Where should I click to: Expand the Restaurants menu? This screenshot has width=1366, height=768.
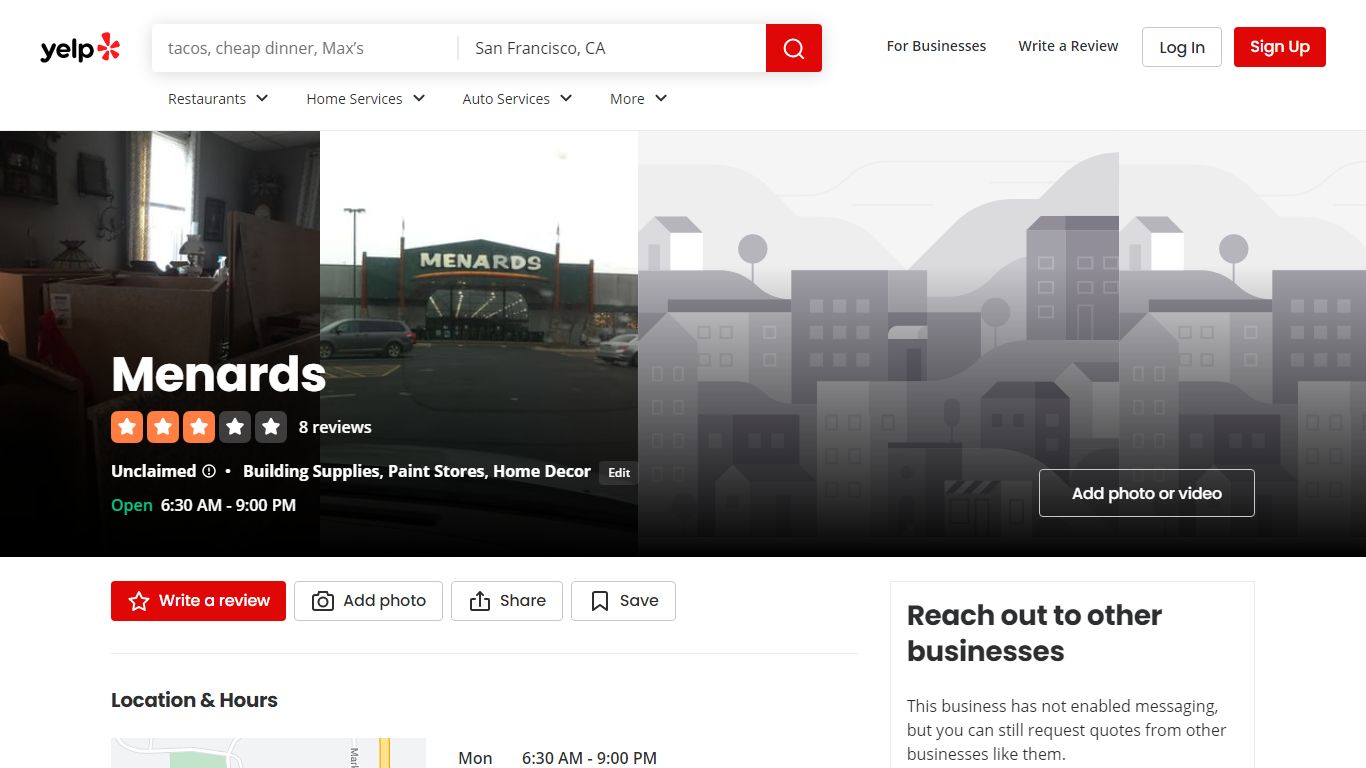point(218,98)
